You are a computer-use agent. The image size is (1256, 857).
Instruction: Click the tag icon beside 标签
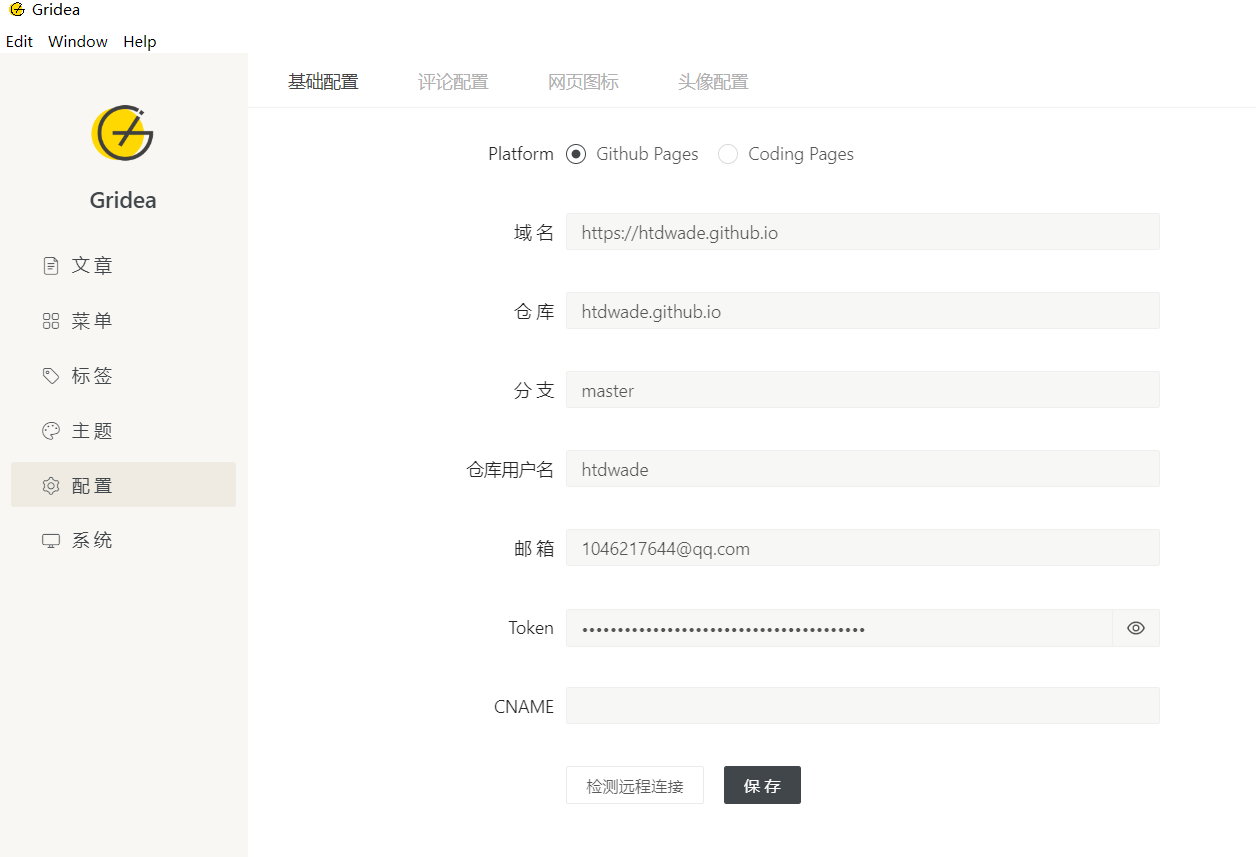[51, 376]
